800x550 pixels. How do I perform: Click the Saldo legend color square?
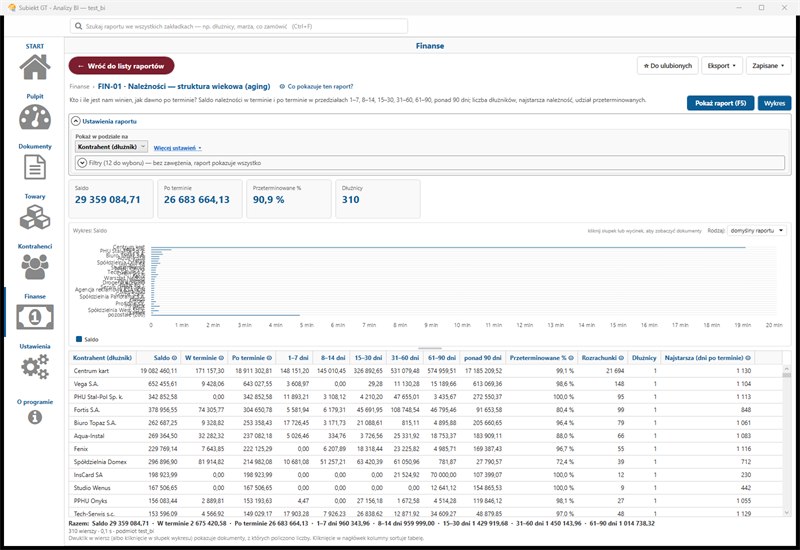pyautogui.click(x=79, y=339)
